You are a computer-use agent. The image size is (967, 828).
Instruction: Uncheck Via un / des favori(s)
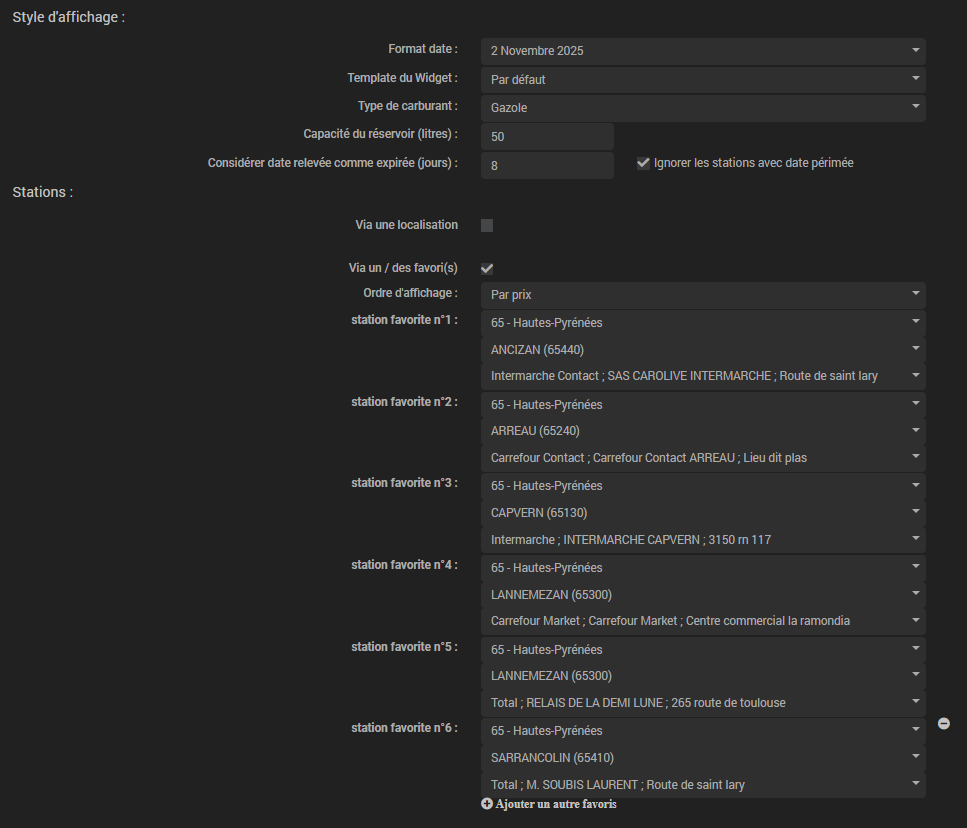[487, 268]
